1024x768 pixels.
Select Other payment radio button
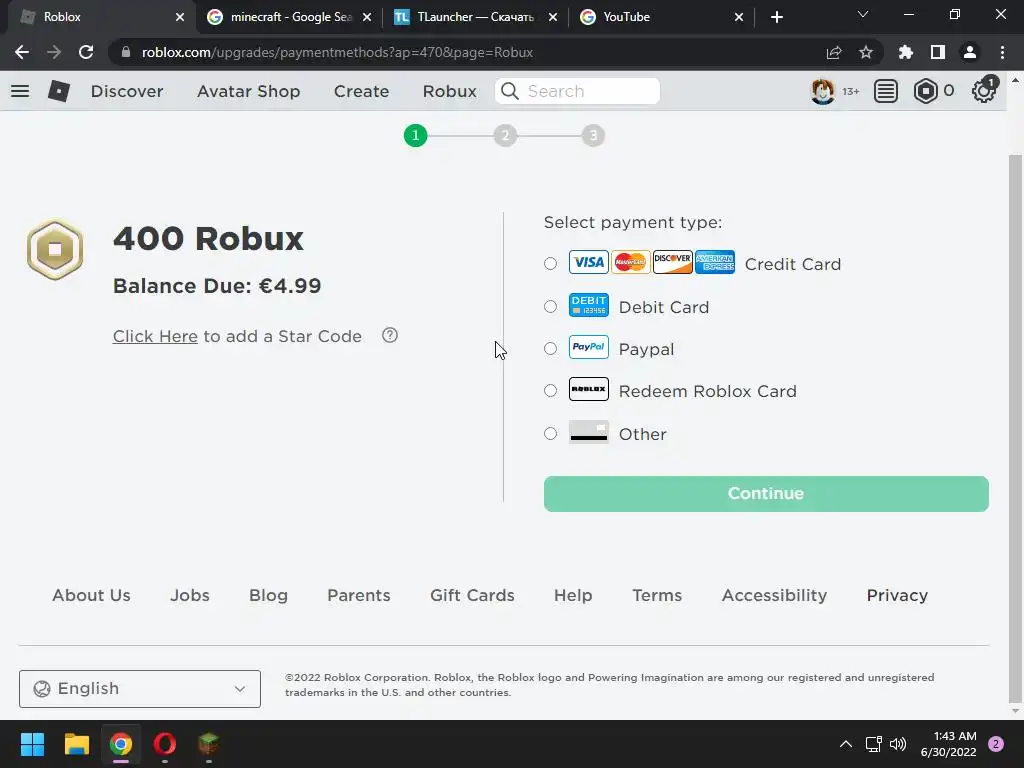coord(551,434)
